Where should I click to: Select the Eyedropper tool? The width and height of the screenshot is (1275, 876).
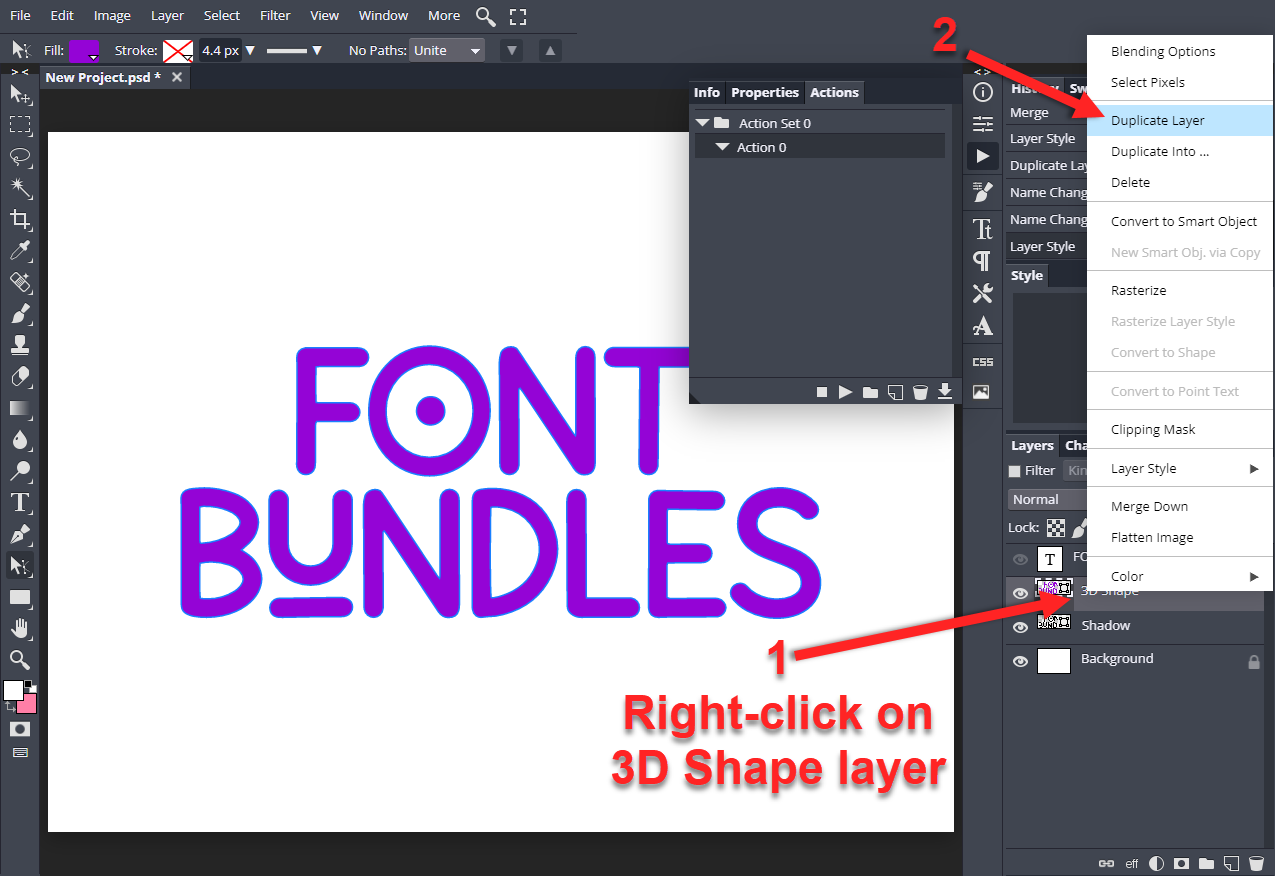(x=20, y=251)
